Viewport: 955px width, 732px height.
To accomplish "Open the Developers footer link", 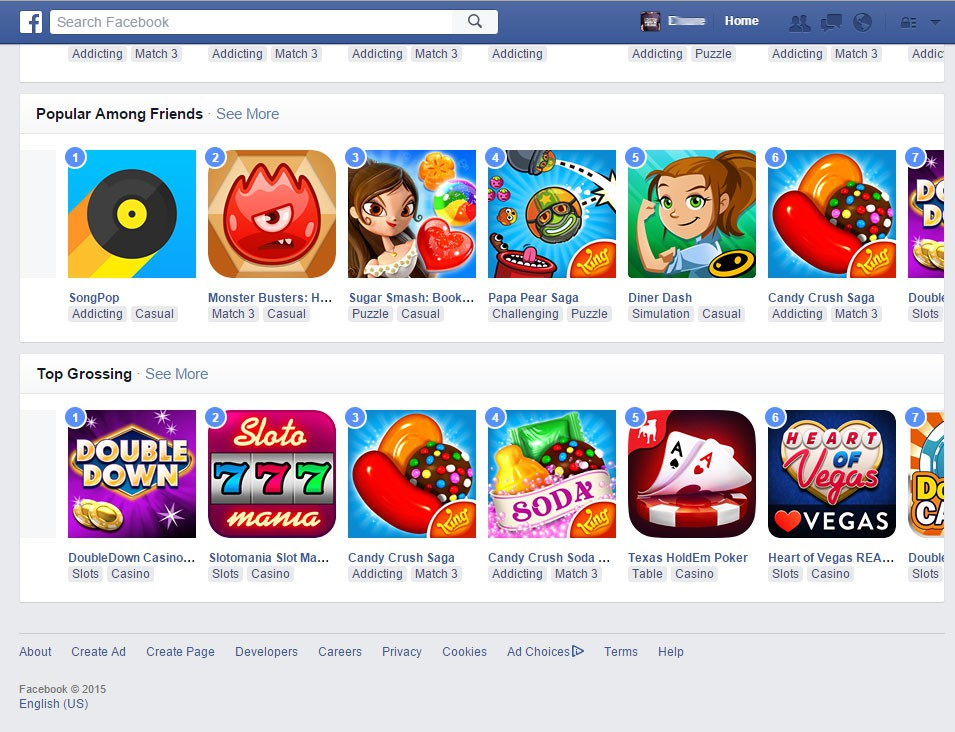I will [266, 652].
